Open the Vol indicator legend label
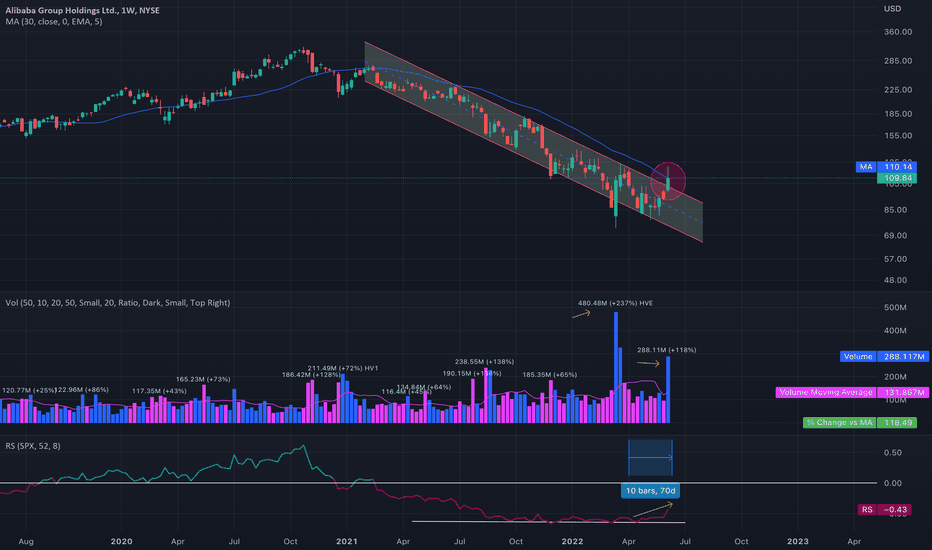 (x=118, y=303)
